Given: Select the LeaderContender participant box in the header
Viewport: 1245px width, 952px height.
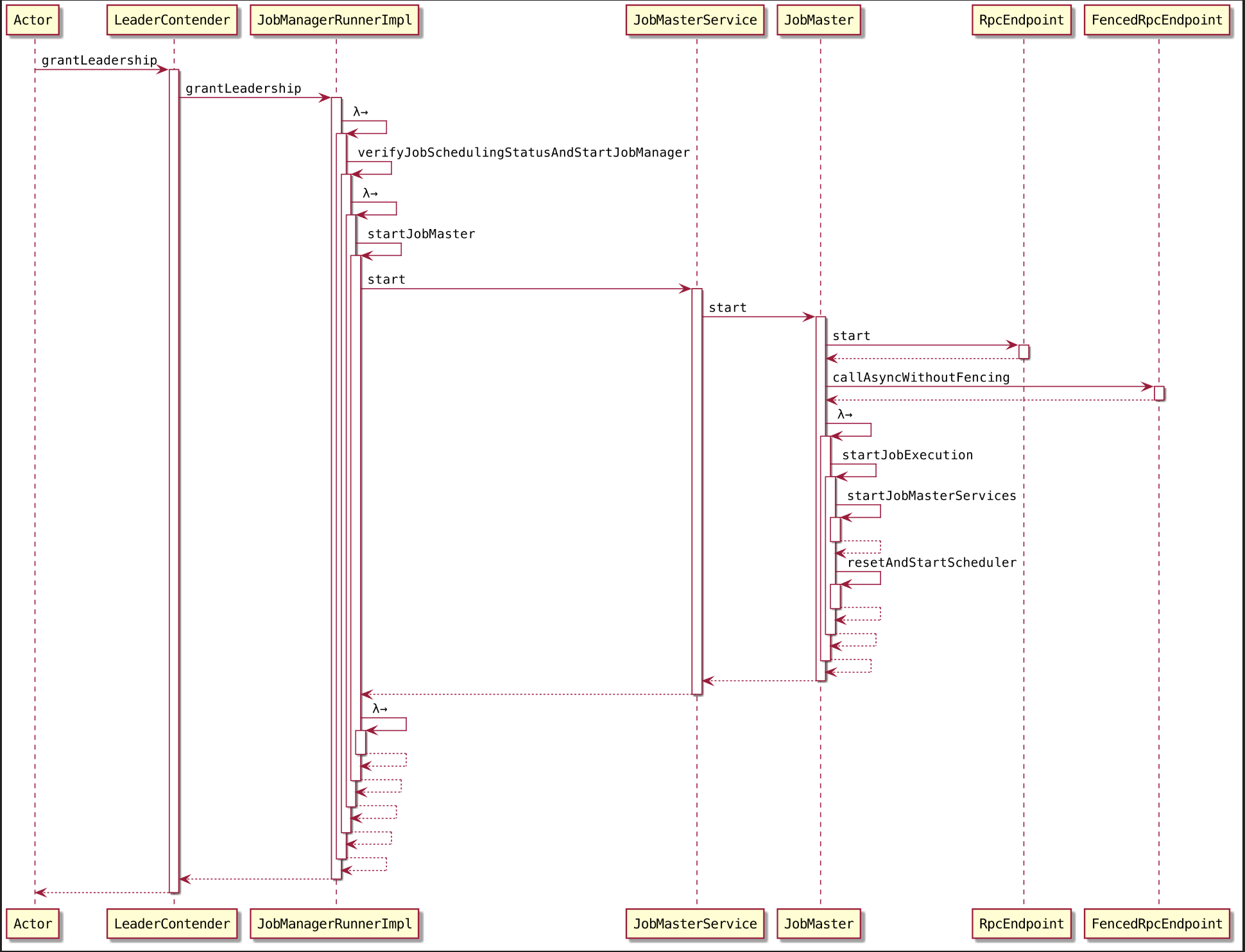Looking at the screenshot, I should (172, 20).
